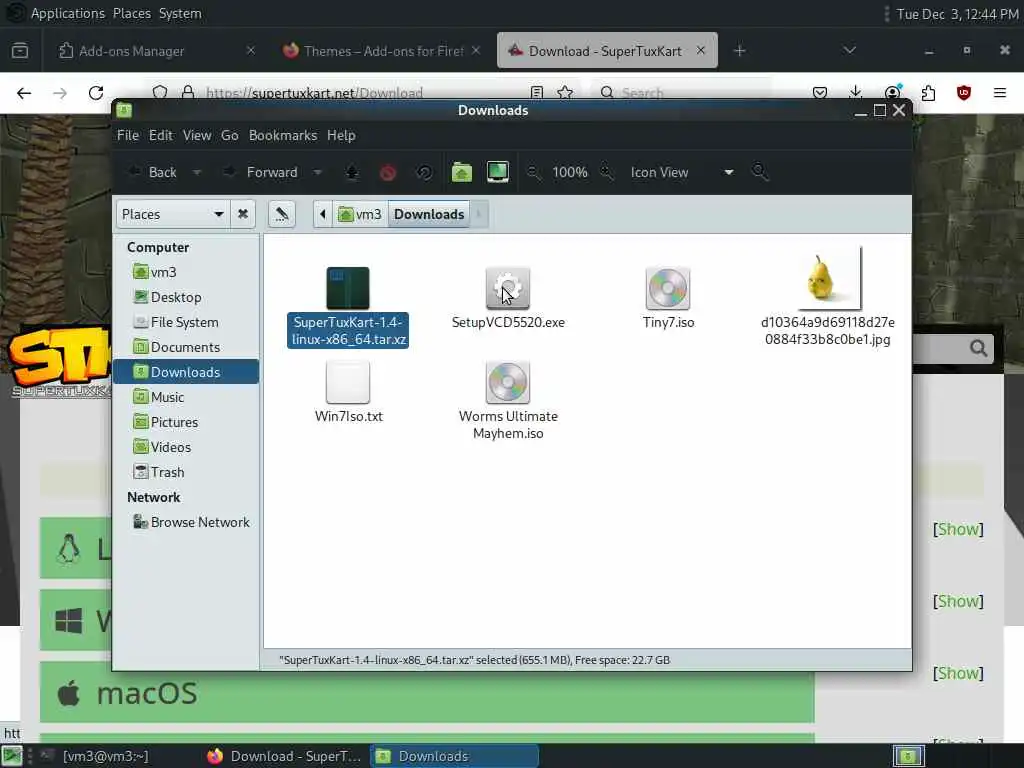Select Documents in the sidebar

(187, 347)
